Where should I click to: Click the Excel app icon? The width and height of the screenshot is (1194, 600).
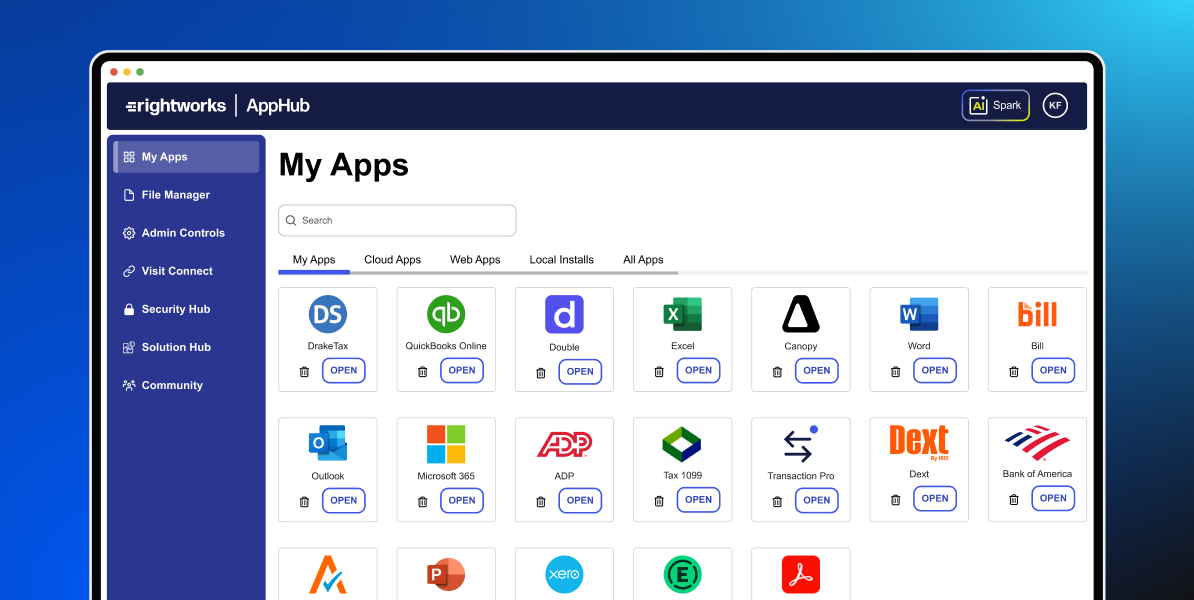682,314
